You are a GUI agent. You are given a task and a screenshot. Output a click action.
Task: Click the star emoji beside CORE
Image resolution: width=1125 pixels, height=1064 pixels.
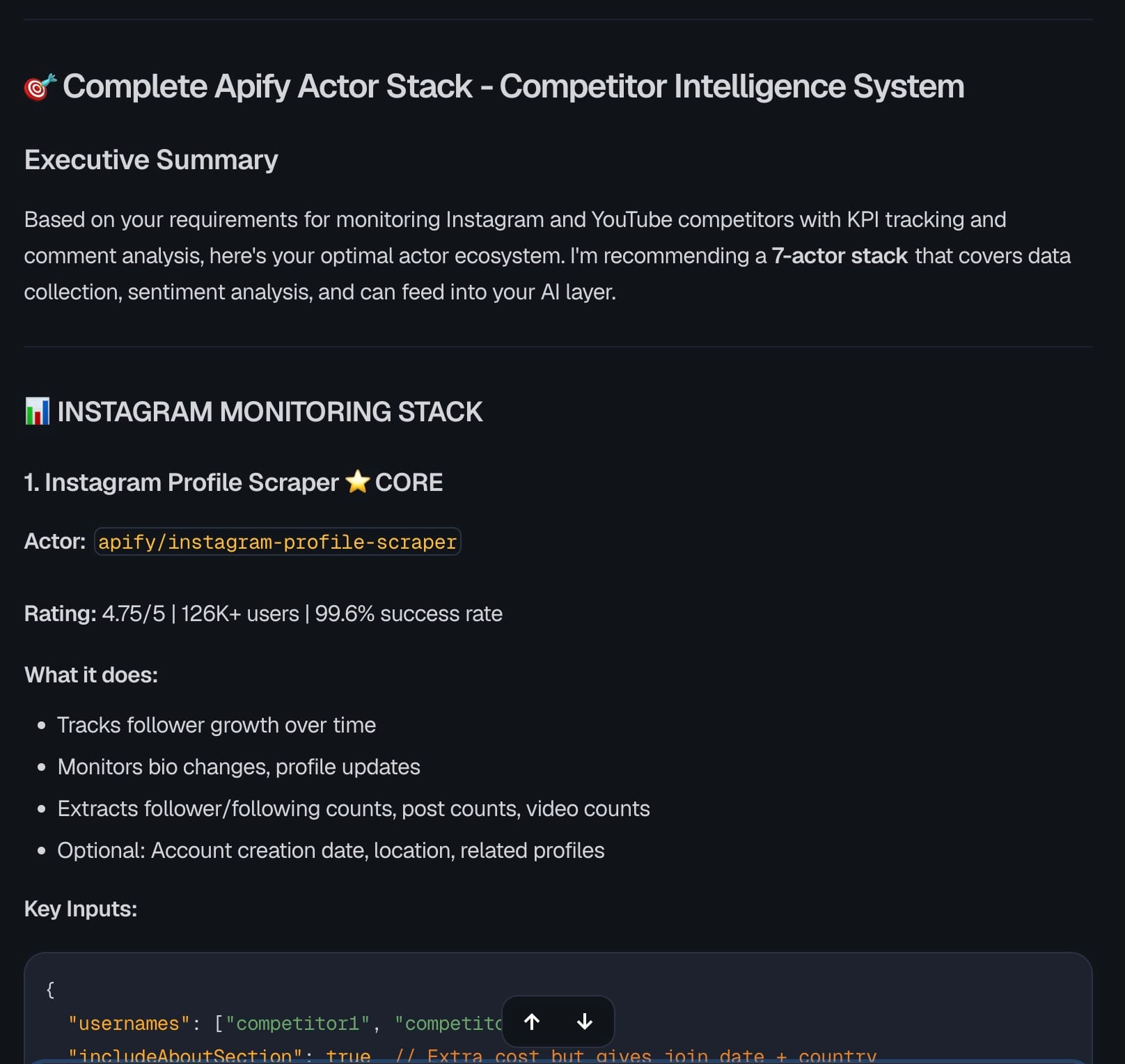pos(357,482)
